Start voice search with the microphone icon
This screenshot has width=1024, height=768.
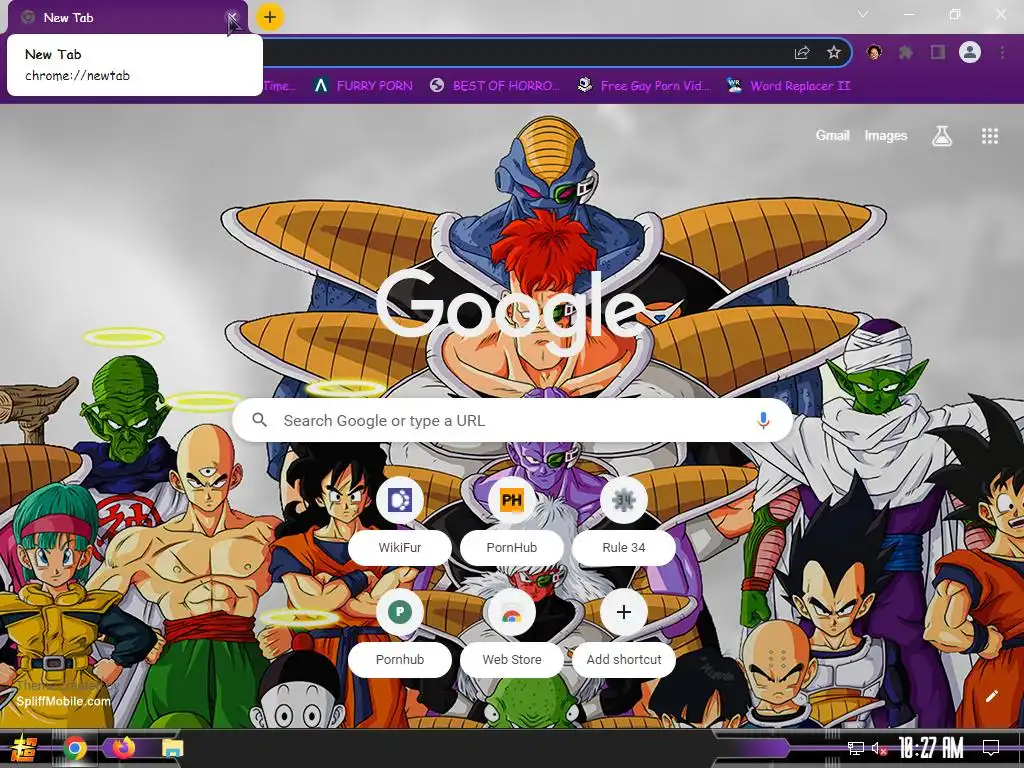[763, 421]
